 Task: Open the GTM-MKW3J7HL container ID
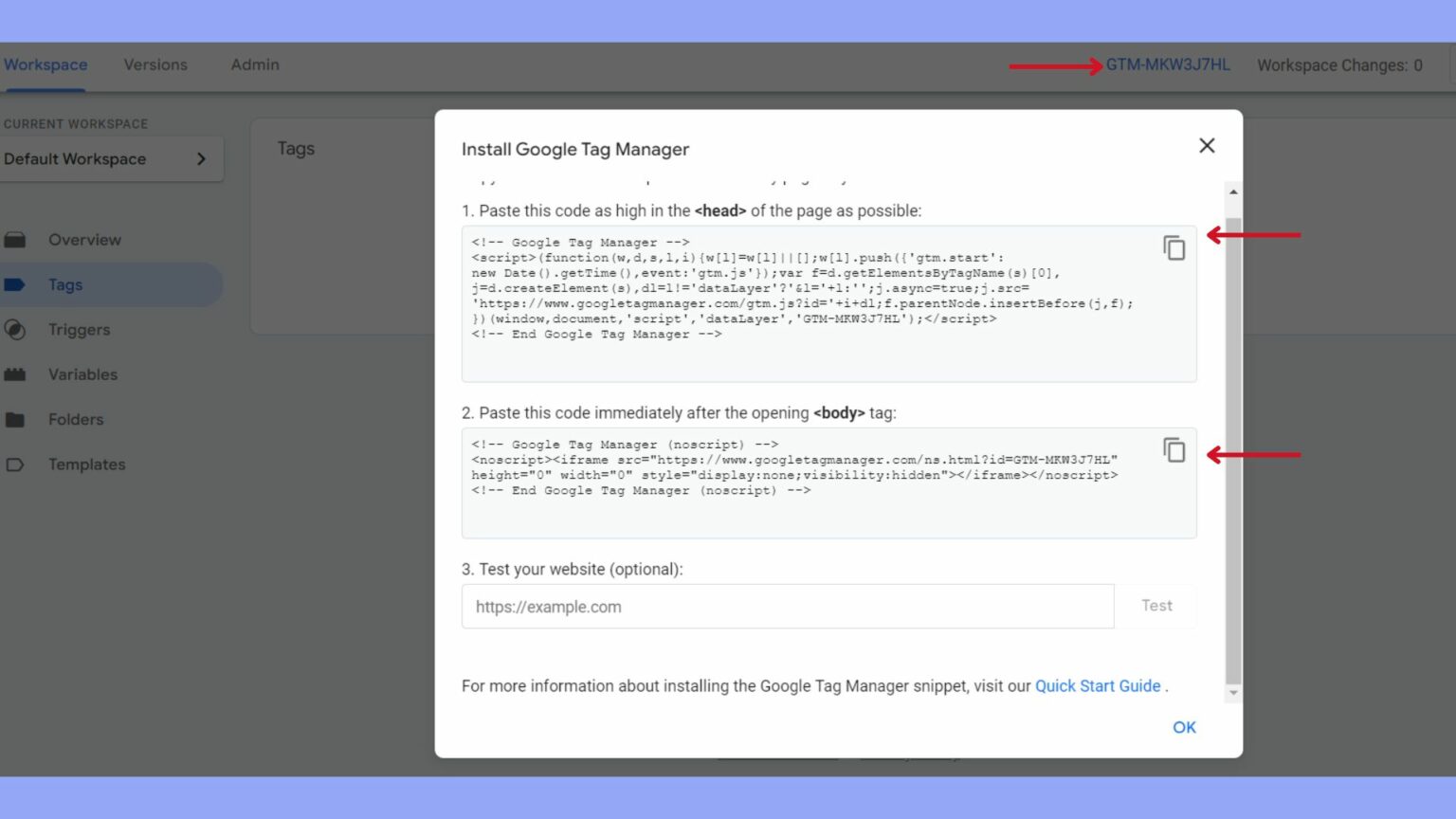[1168, 64]
